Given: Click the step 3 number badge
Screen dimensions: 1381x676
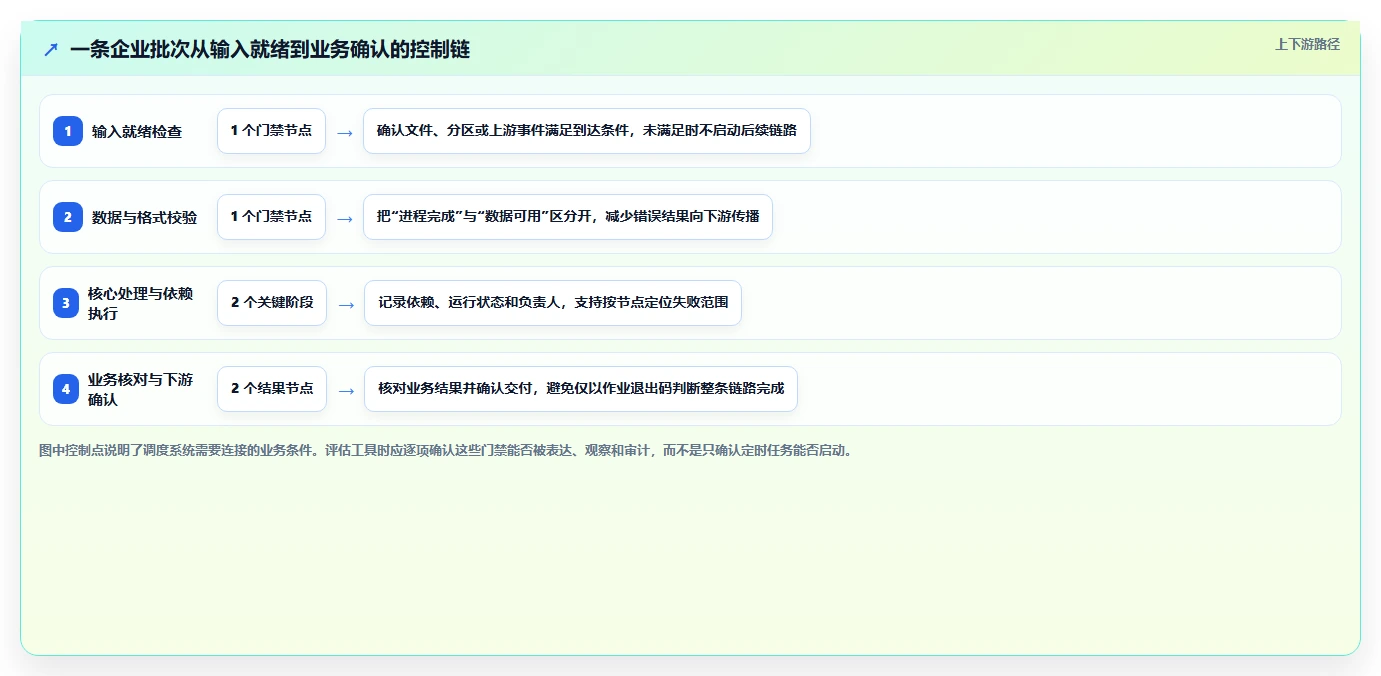Looking at the screenshot, I should point(66,303).
